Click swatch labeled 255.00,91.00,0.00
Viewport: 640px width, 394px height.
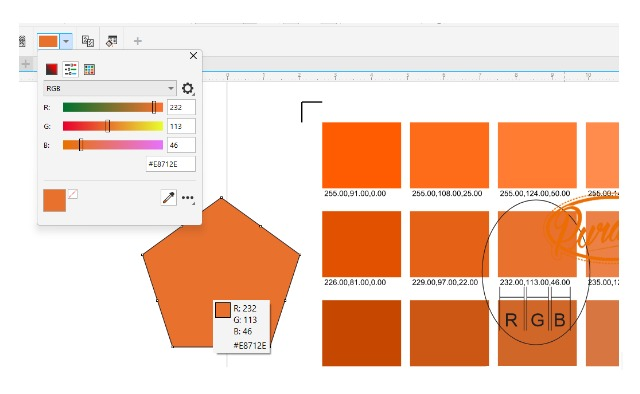pyautogui.click(x=361, y=155)
